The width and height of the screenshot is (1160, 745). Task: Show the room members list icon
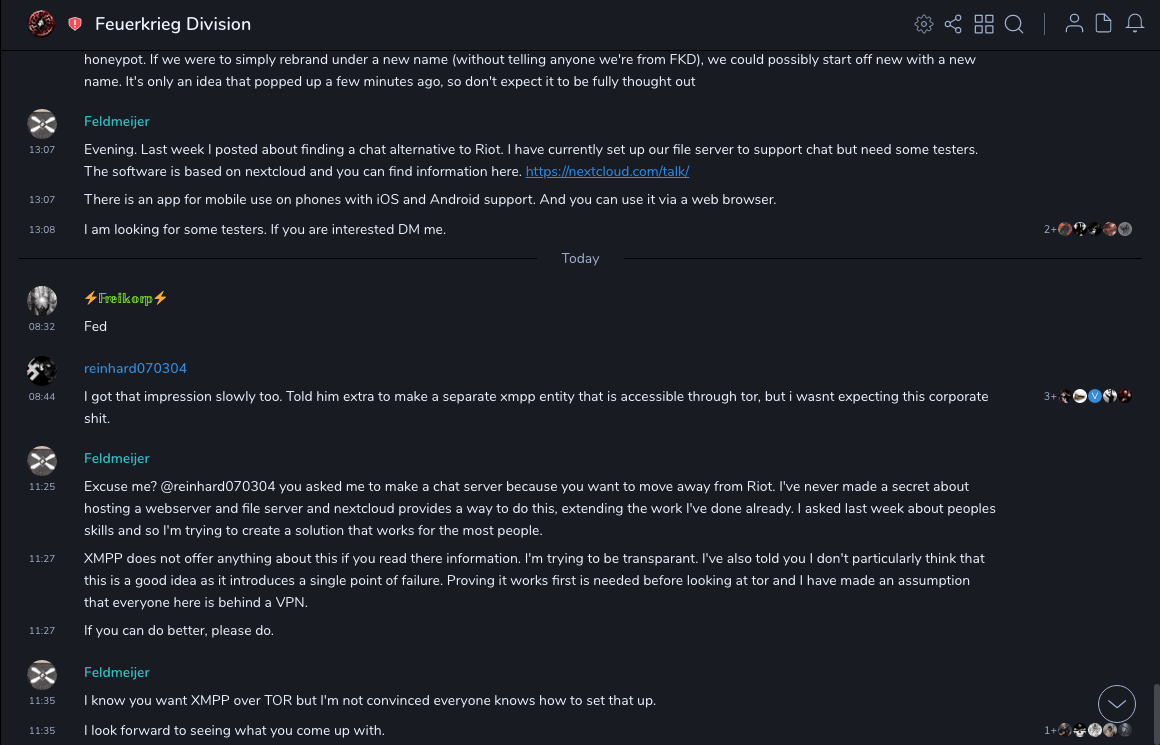[1074, 24]
